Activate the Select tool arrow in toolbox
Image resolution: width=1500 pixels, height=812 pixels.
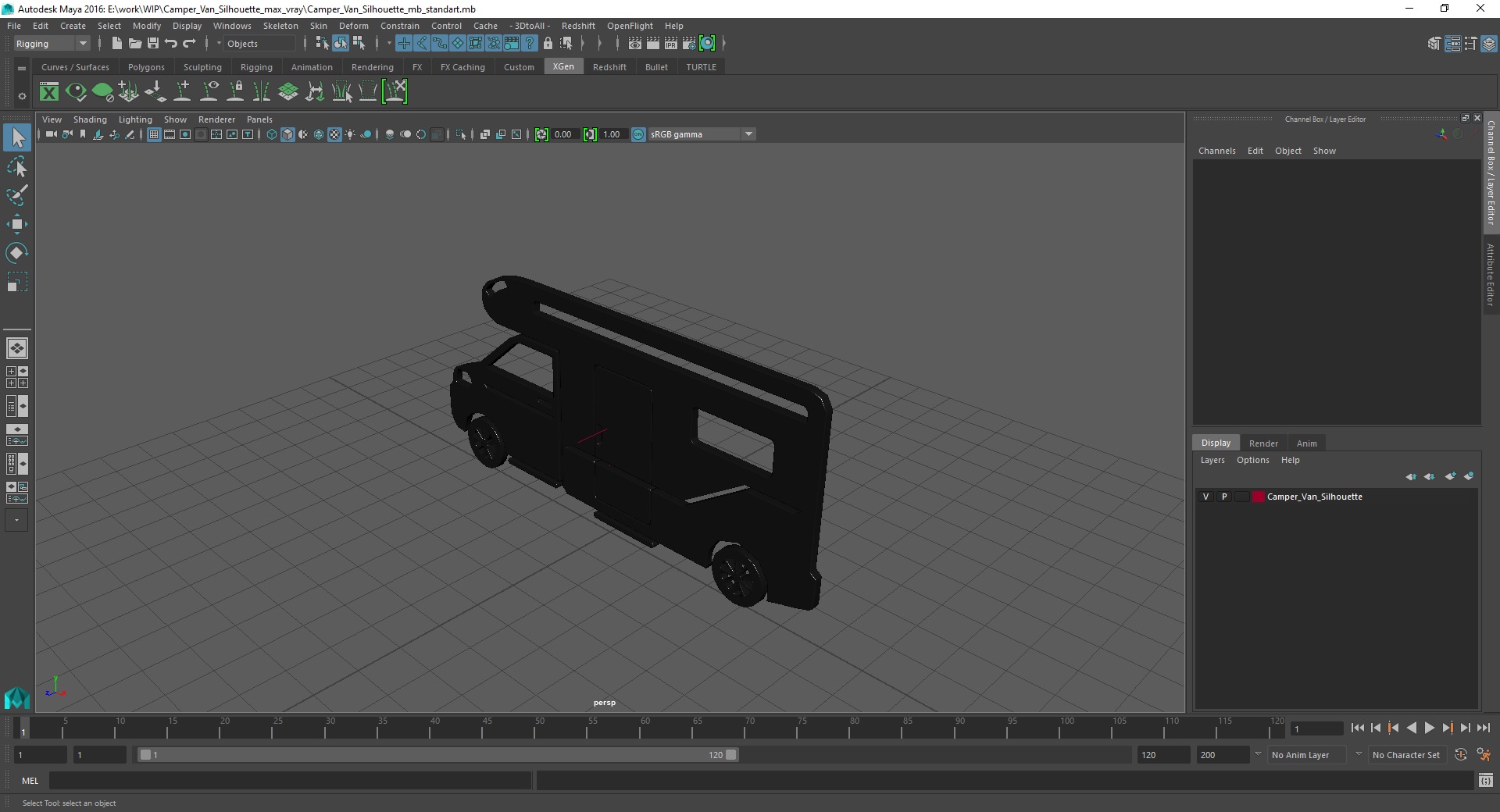coord(17,138)
